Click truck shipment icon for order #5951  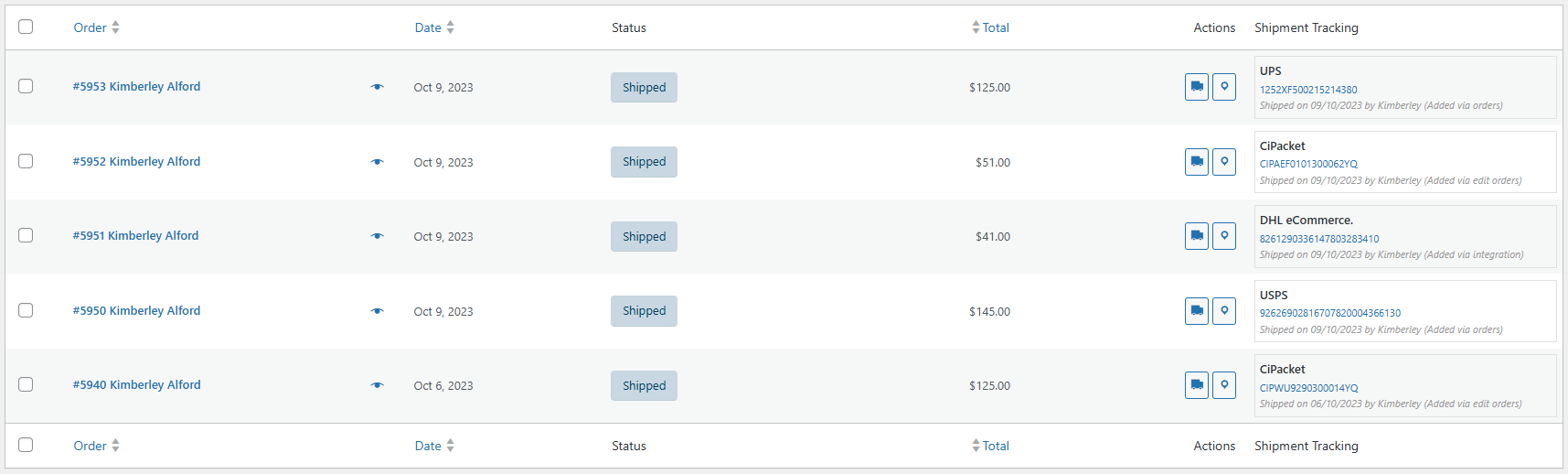pyautogui.click(x=1197, y=236)
